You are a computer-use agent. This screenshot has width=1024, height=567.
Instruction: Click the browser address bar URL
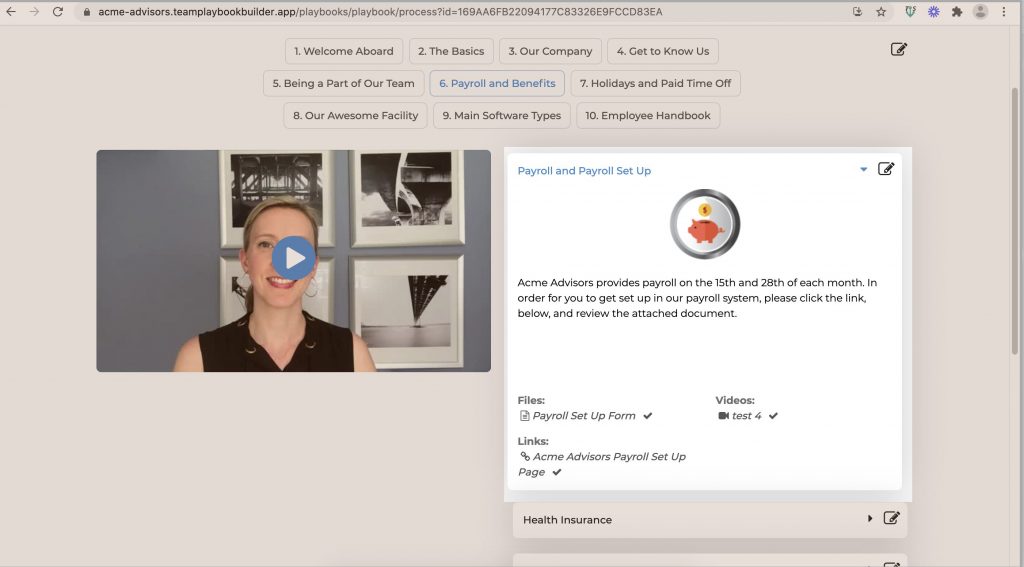coord(380,12)
